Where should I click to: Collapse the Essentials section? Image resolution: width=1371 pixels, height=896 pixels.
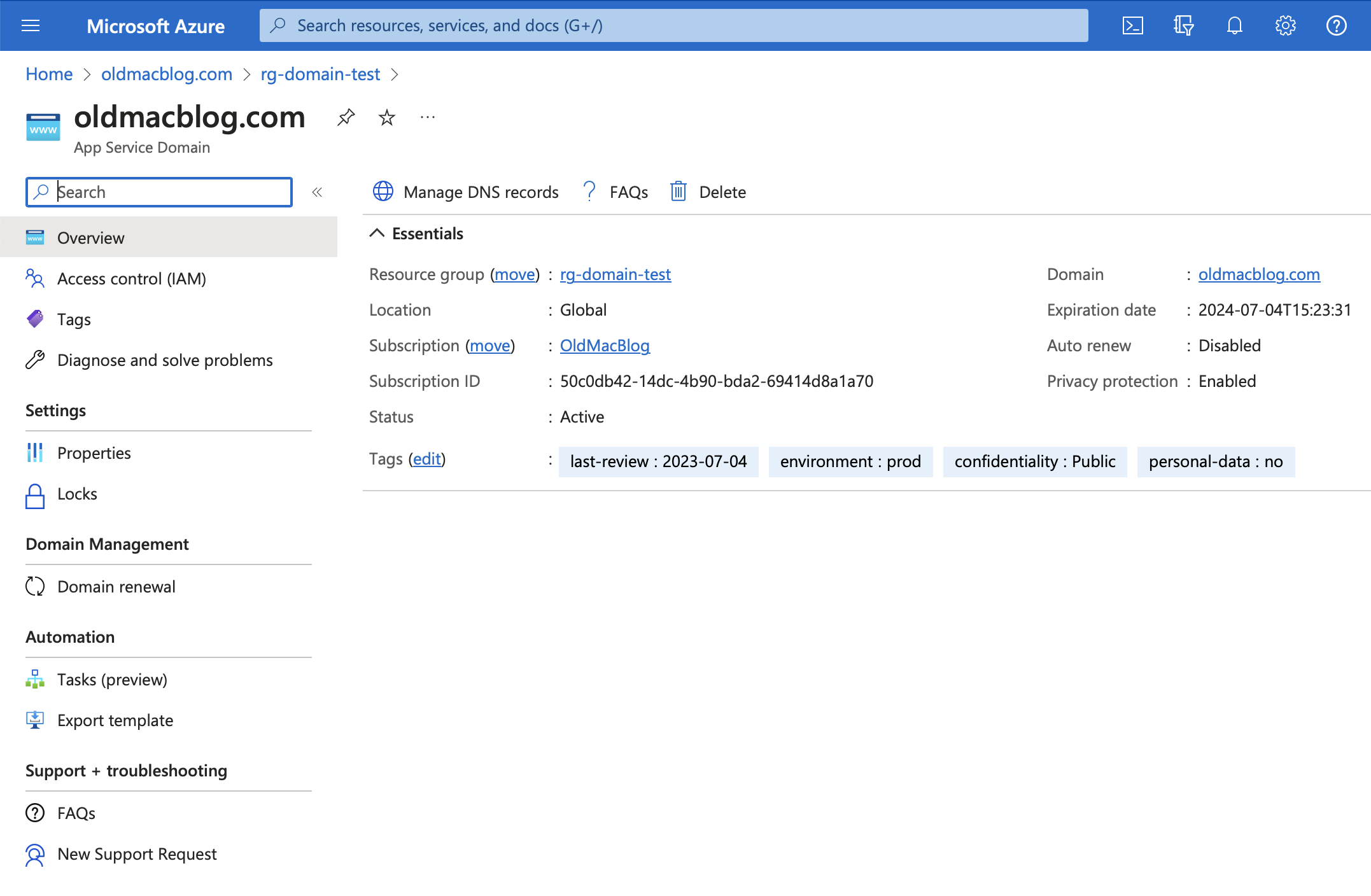(x=377, y=234)
